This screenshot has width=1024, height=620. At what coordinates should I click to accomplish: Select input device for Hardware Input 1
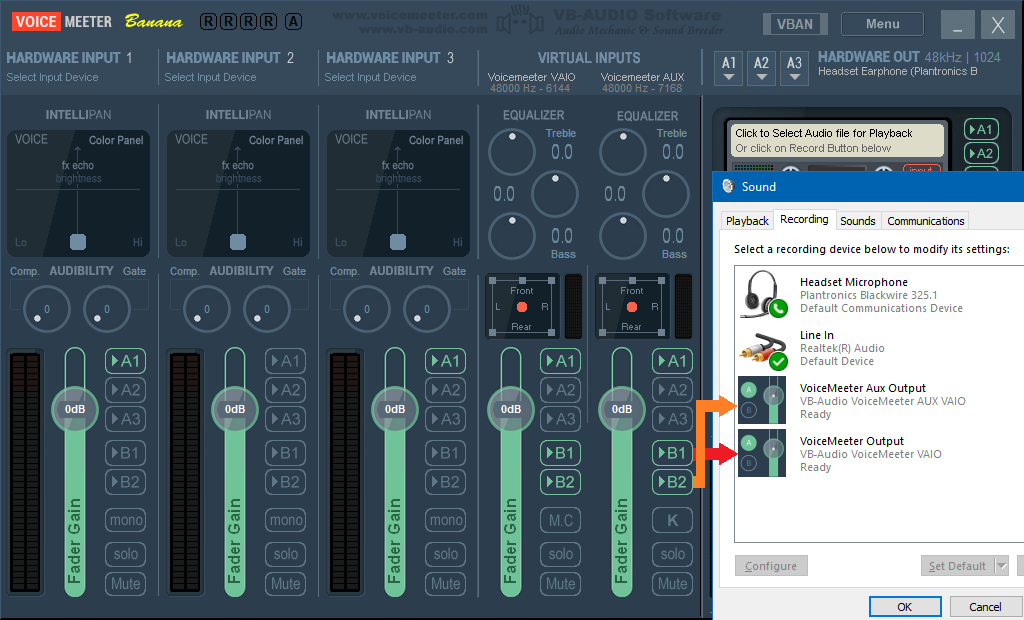[52, 77]
